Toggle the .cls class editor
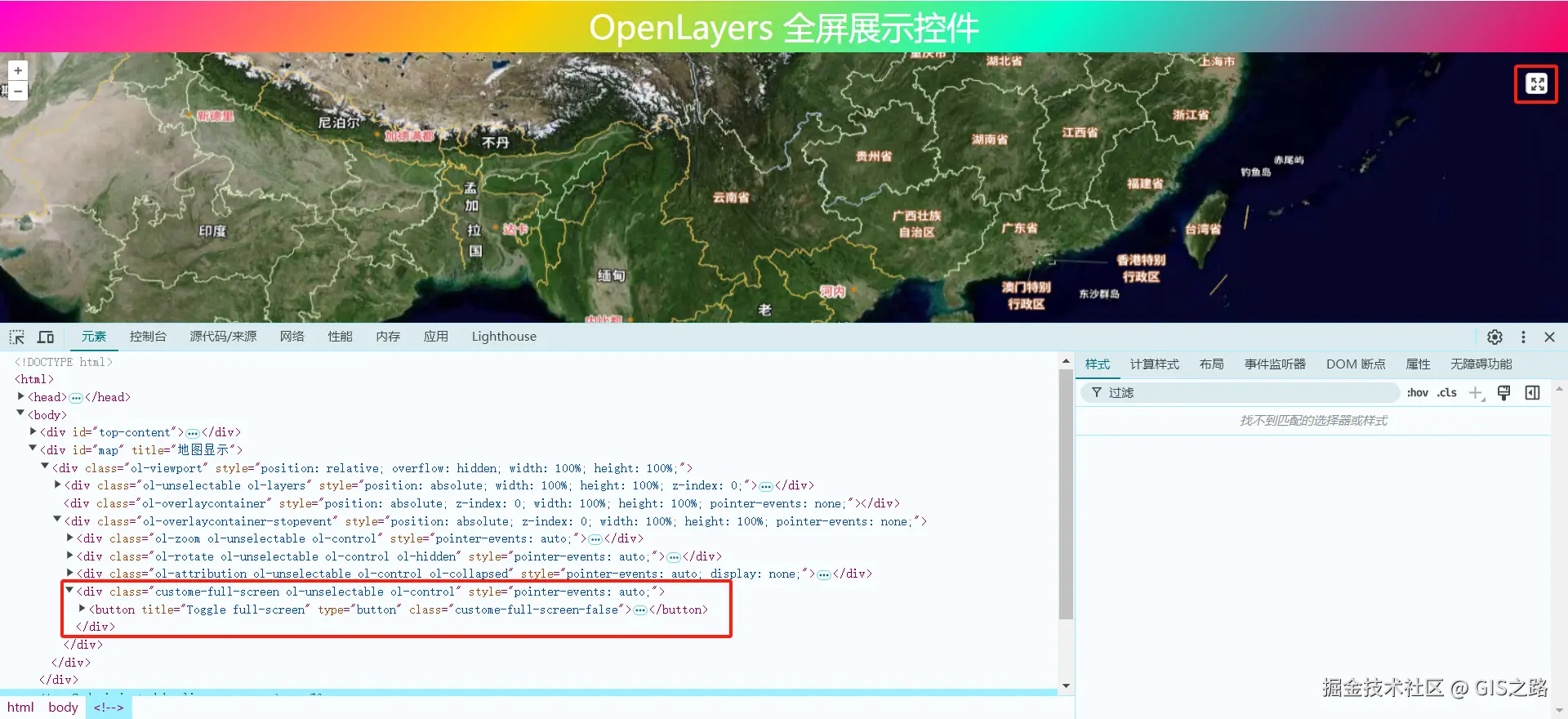 (1447, 393)
